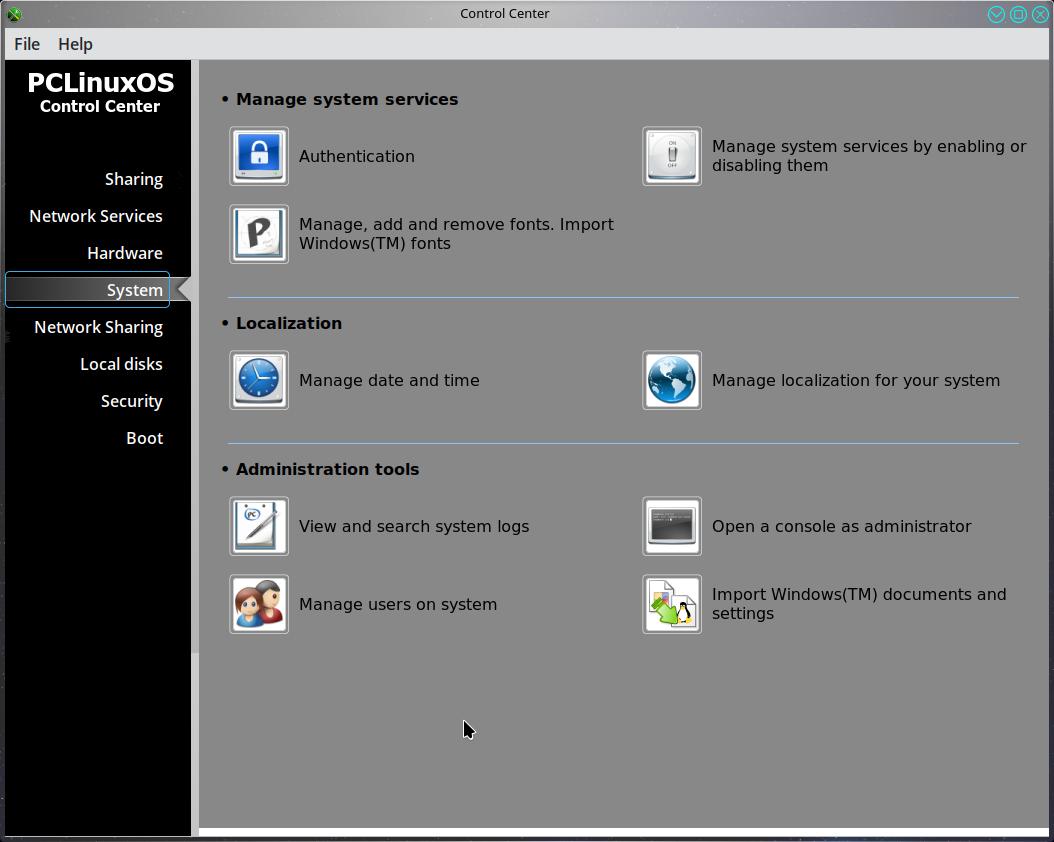This screenshot has height=842, width=1054.
Task: Open the localization globe icon
Action: click(672, 380)
